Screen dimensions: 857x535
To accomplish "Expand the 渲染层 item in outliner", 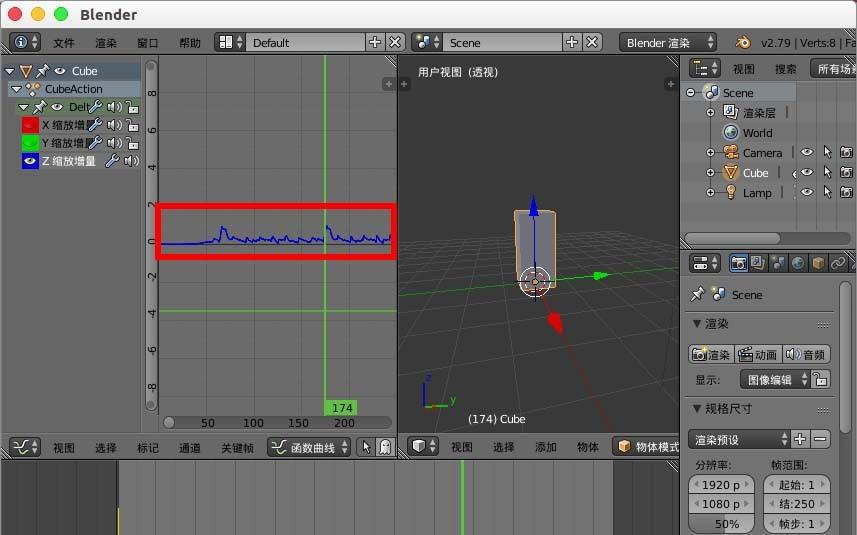I will click(x=710, y=113).
